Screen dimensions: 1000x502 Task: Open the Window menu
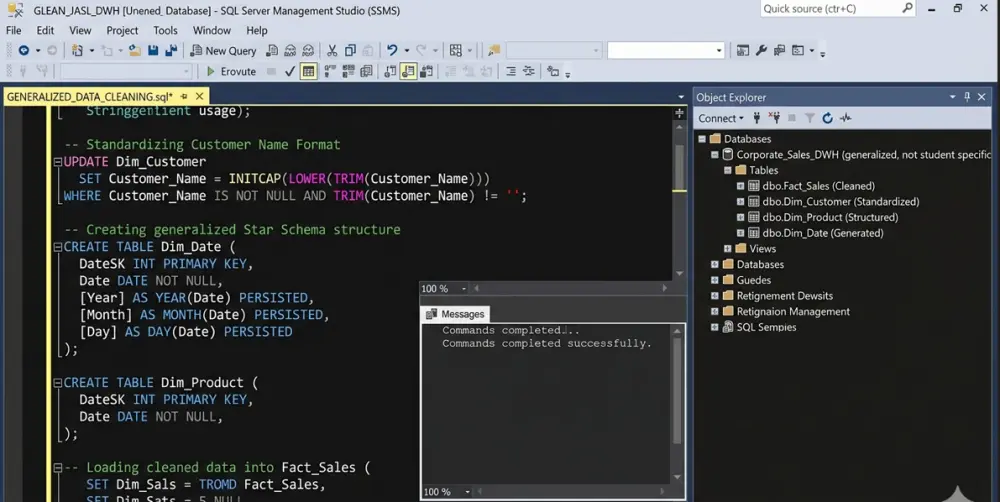click(212, 30)
